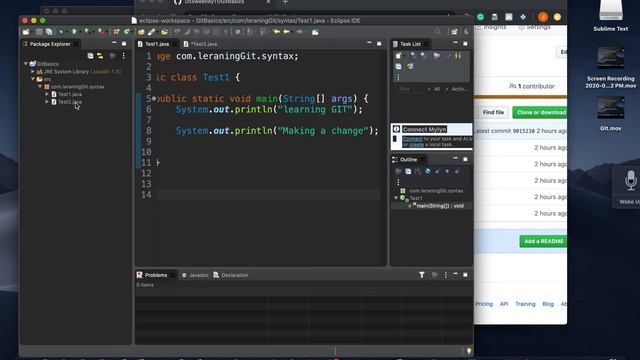The width and height of the screenshot is (640, 360).
Task: Collapse the GitBasics project node
Action: [26, 64]
